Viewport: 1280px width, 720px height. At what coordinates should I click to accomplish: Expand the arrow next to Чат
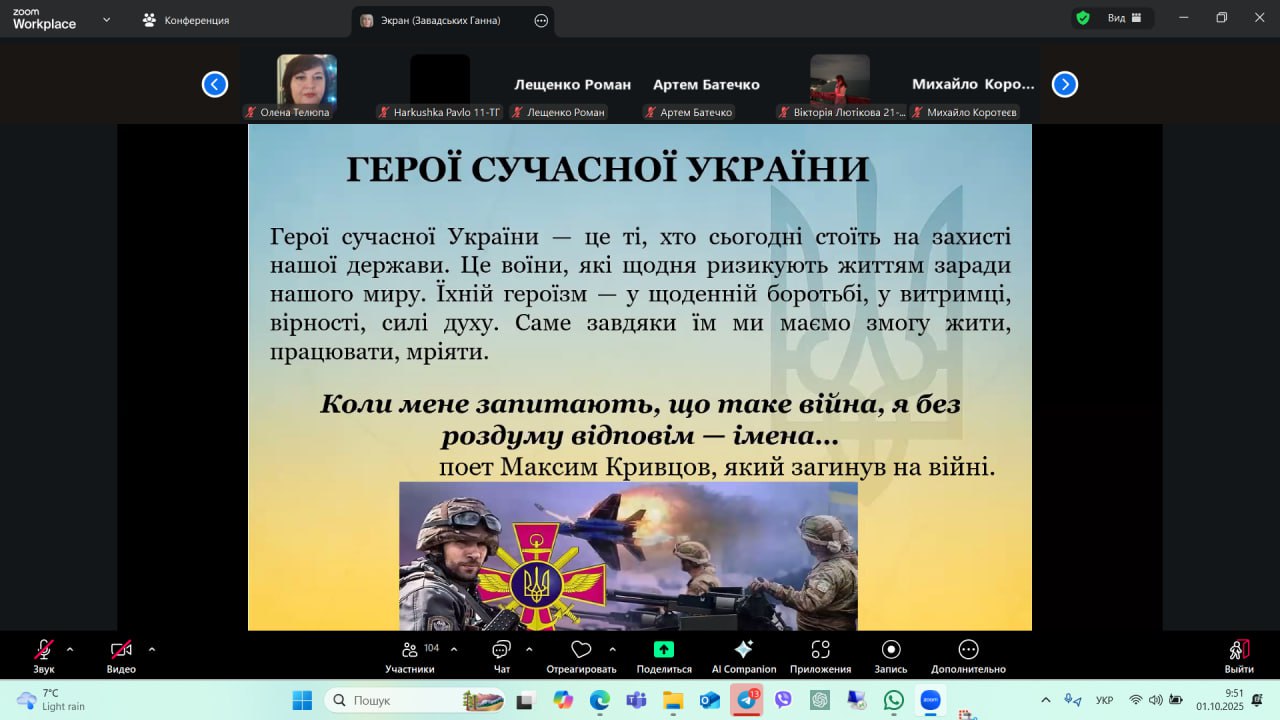(x=529, y=649)
